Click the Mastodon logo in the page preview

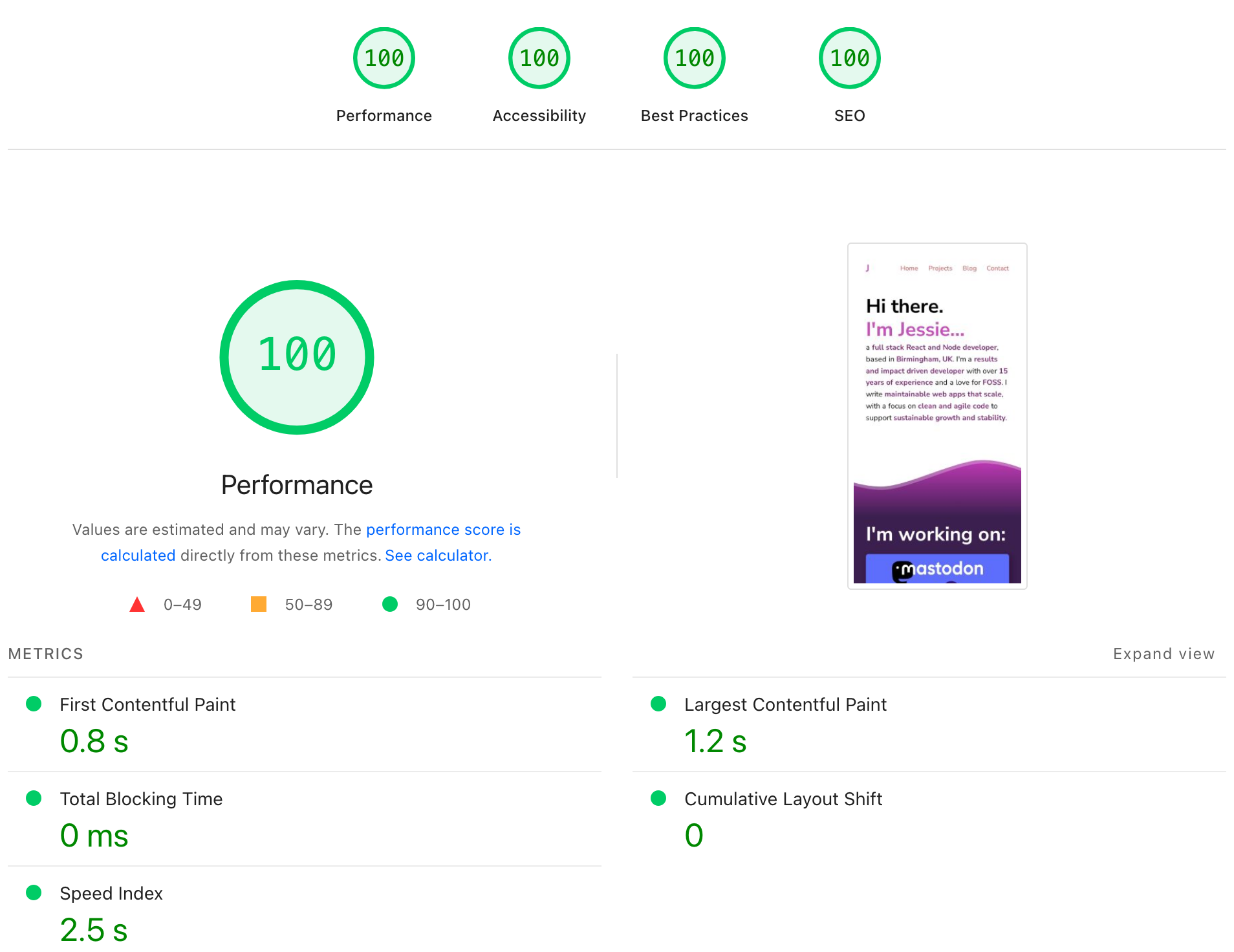point(936,568)
